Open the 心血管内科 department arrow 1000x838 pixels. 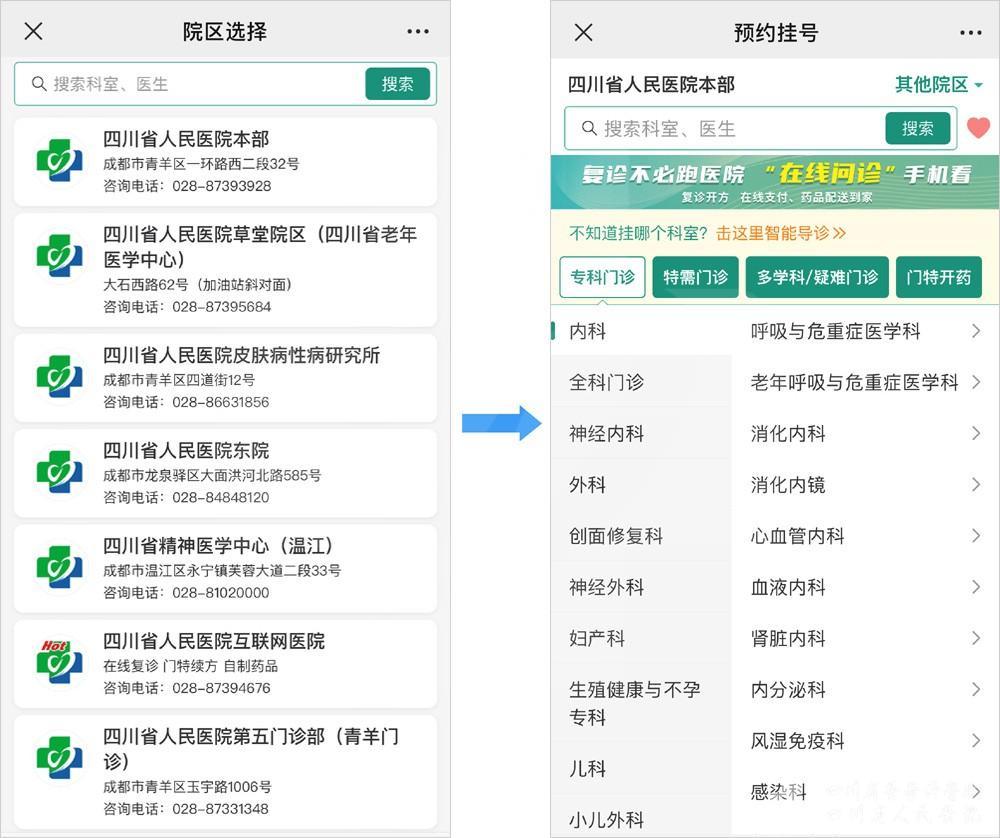(976, 536)
